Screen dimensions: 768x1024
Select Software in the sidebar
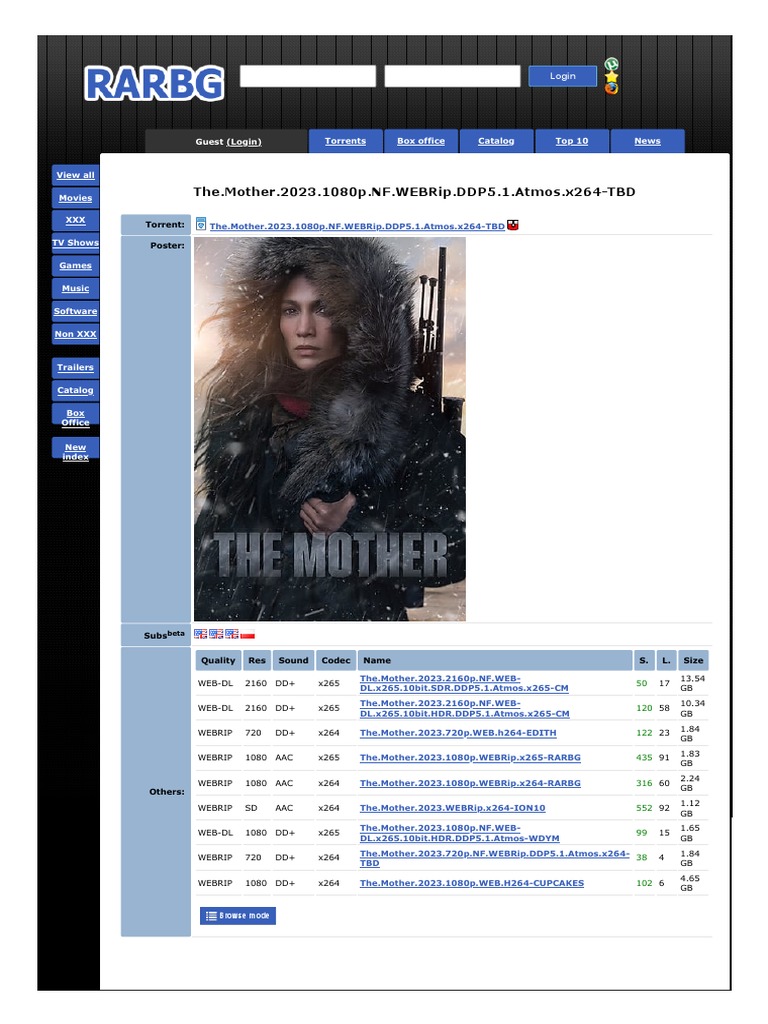pos(75,311)
